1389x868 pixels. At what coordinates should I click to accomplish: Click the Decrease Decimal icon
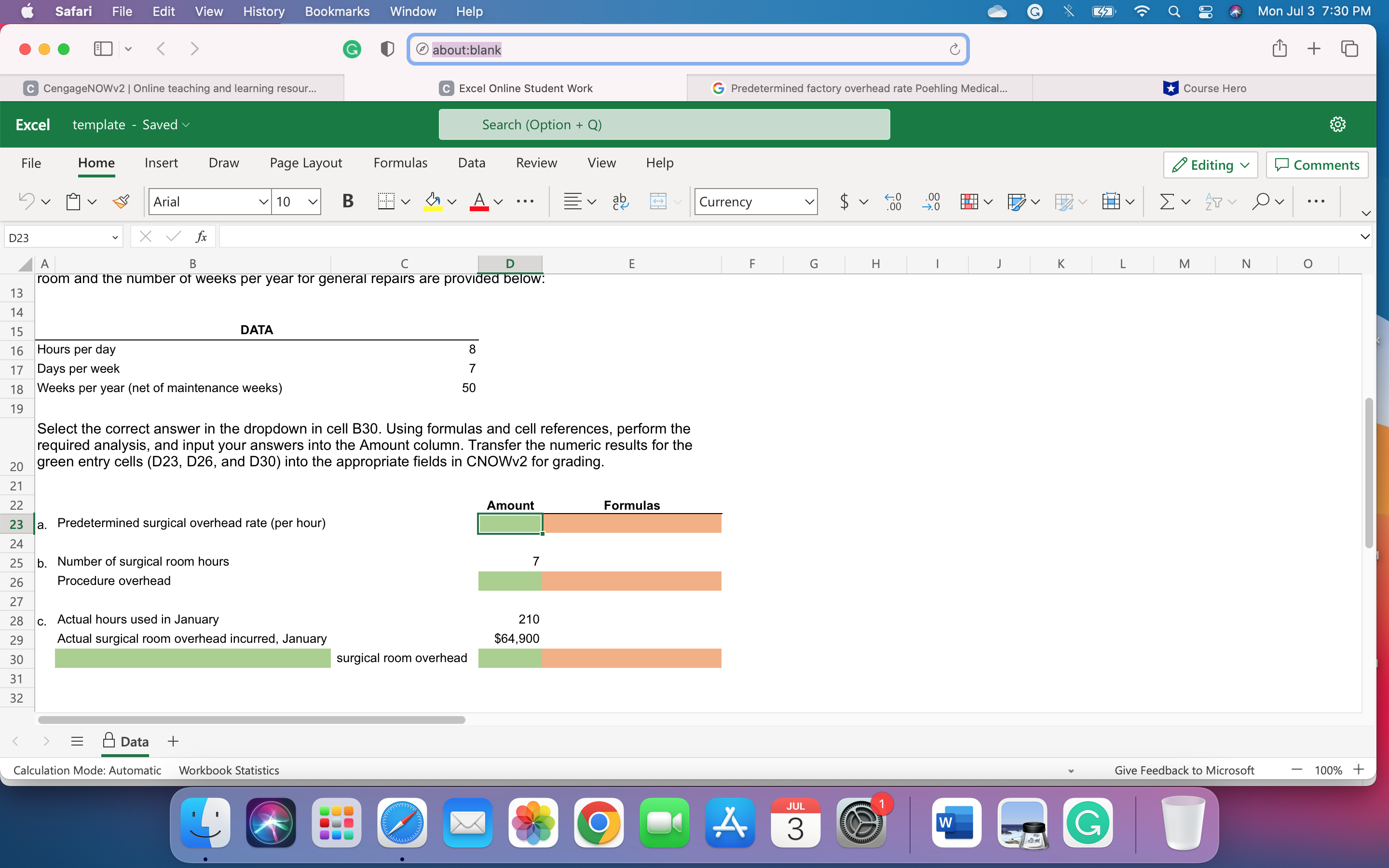(x=931, y=202)
